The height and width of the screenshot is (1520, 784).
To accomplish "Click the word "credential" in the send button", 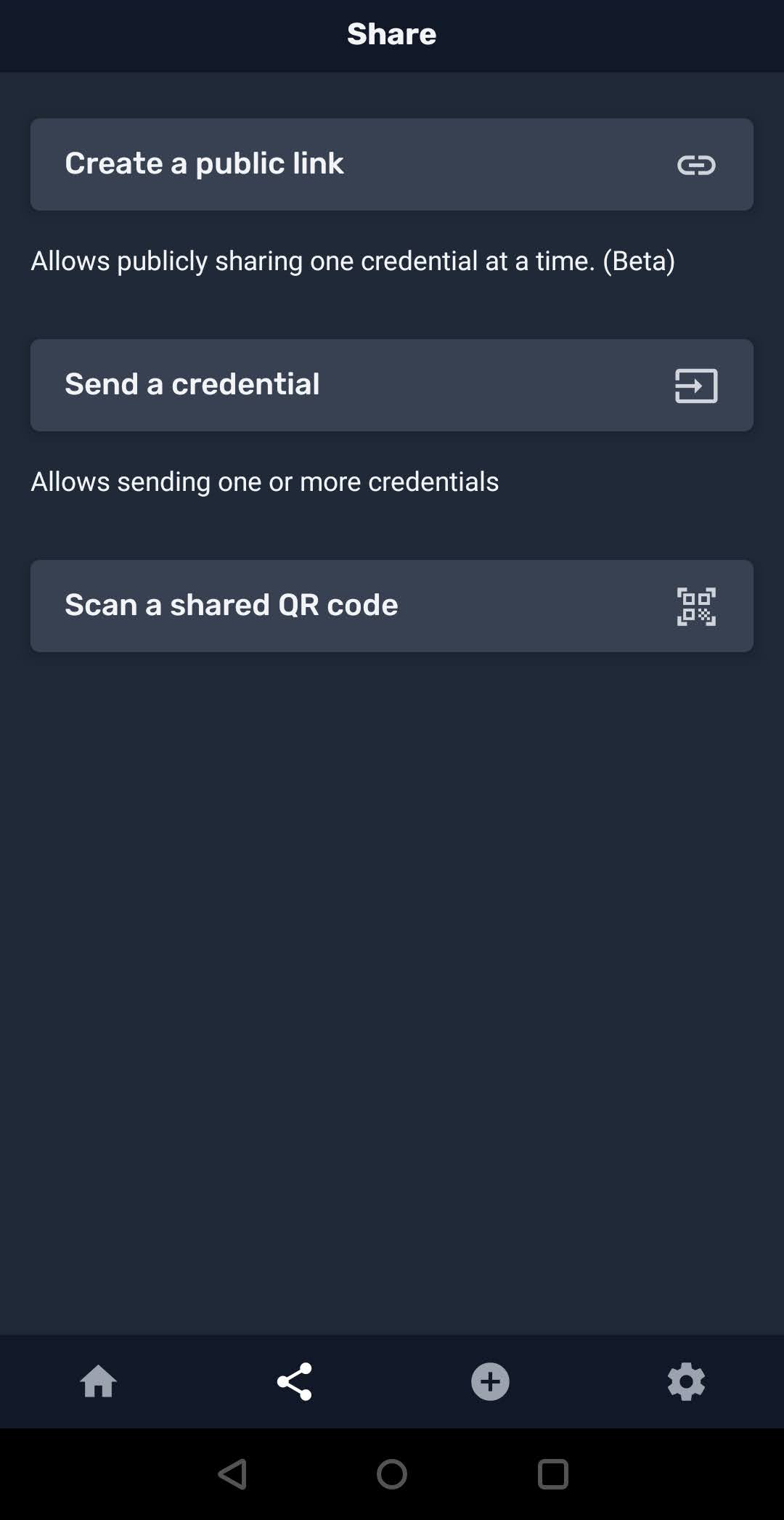I will click(x=245, y=384).
